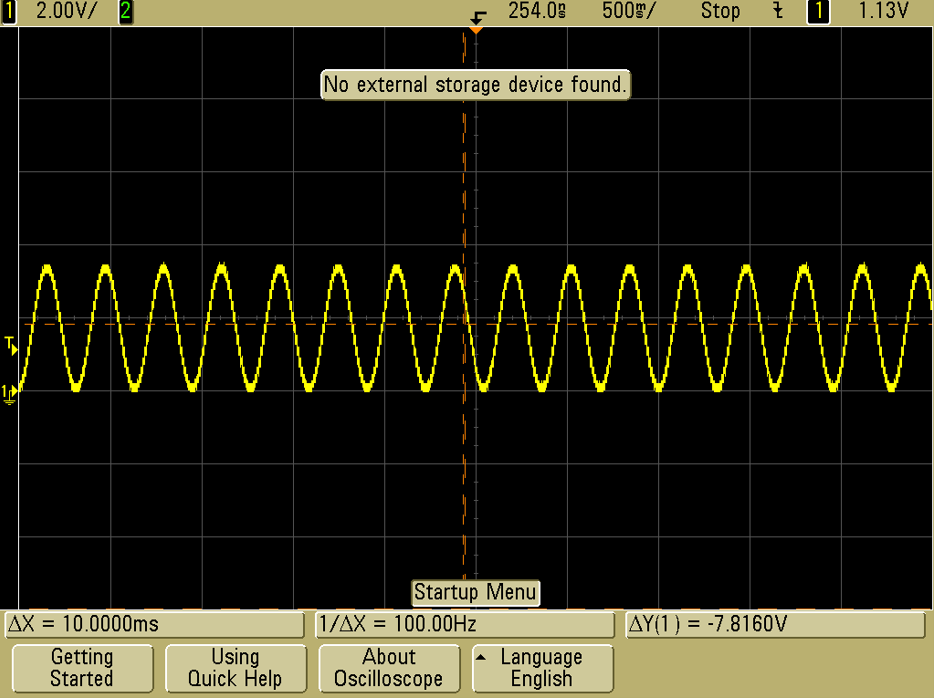The height and width of the screenshot is (698, 934).
Task: Click the 500 ms/ timebase setting
Action: coord(629,12)
